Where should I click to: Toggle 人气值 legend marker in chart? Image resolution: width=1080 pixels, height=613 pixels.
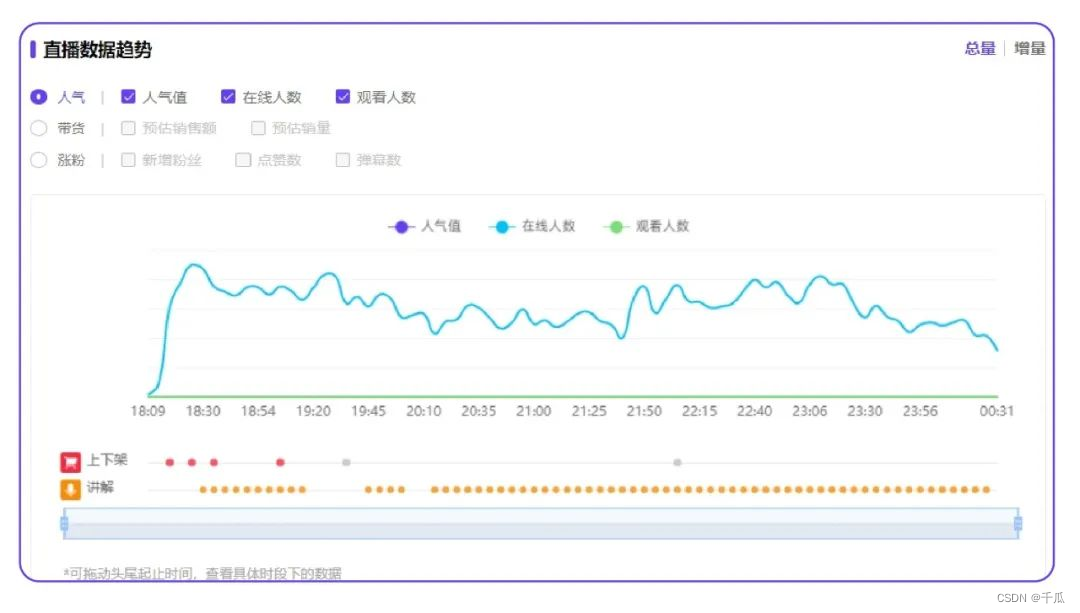pos(401,227)
